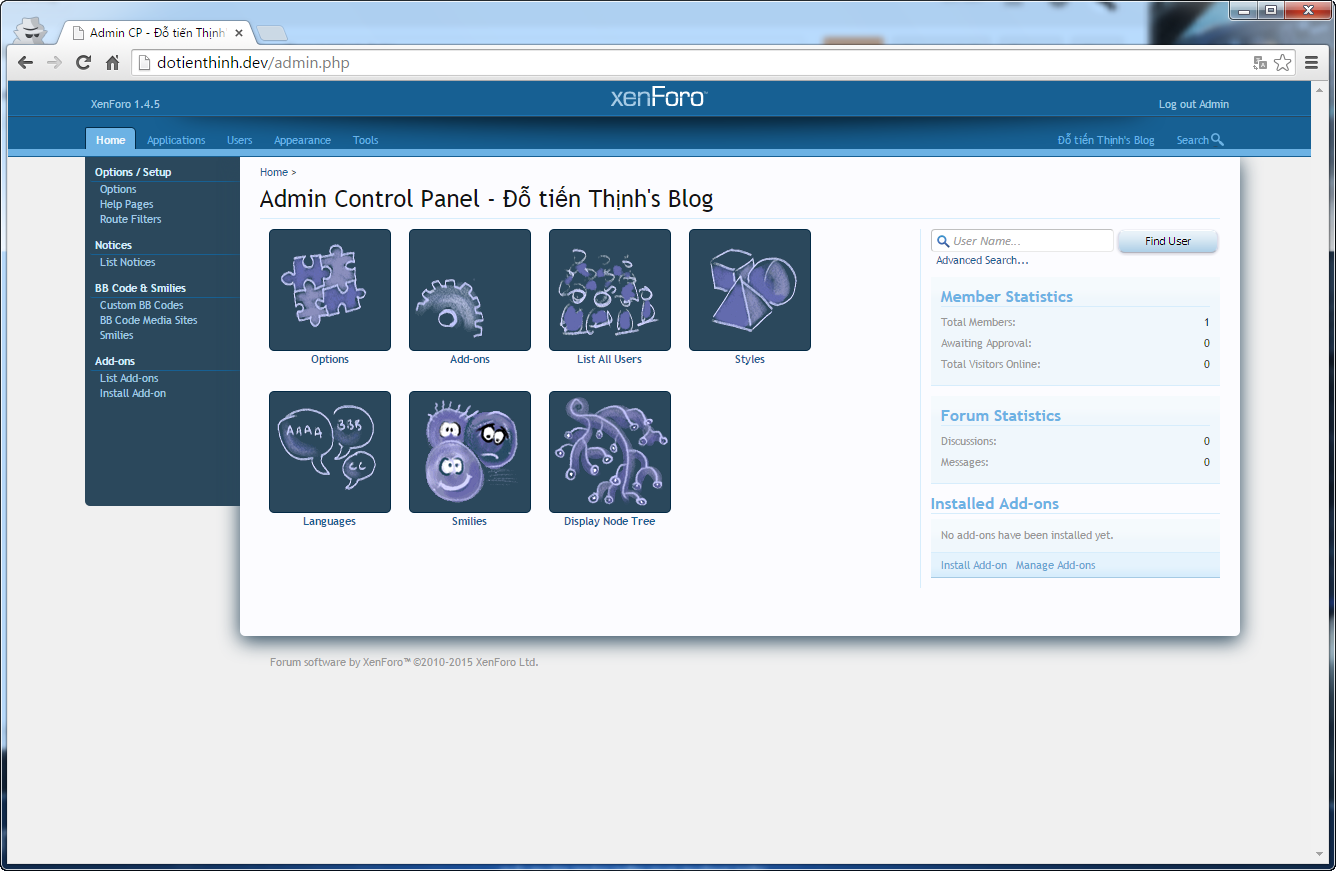The width and height of the screenshot is (1336, 871).
Task: Click Manage Add-ons link
Action: (x=1056, y=565)
